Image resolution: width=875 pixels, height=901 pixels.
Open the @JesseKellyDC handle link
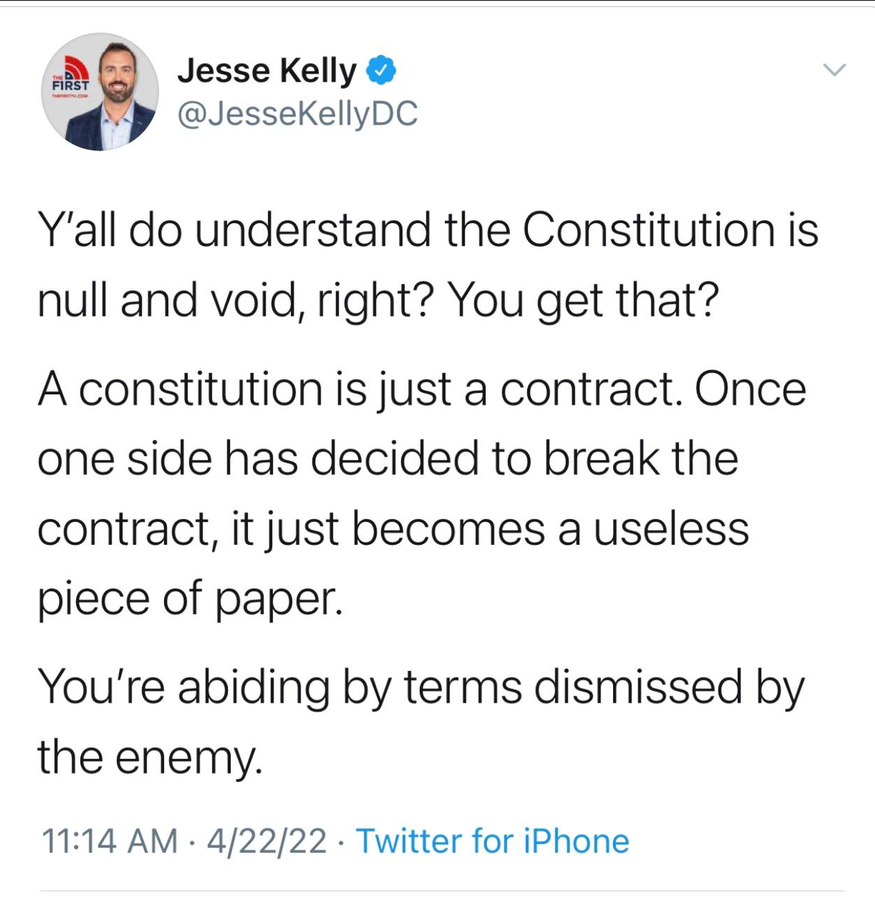(x=297, y=116)
